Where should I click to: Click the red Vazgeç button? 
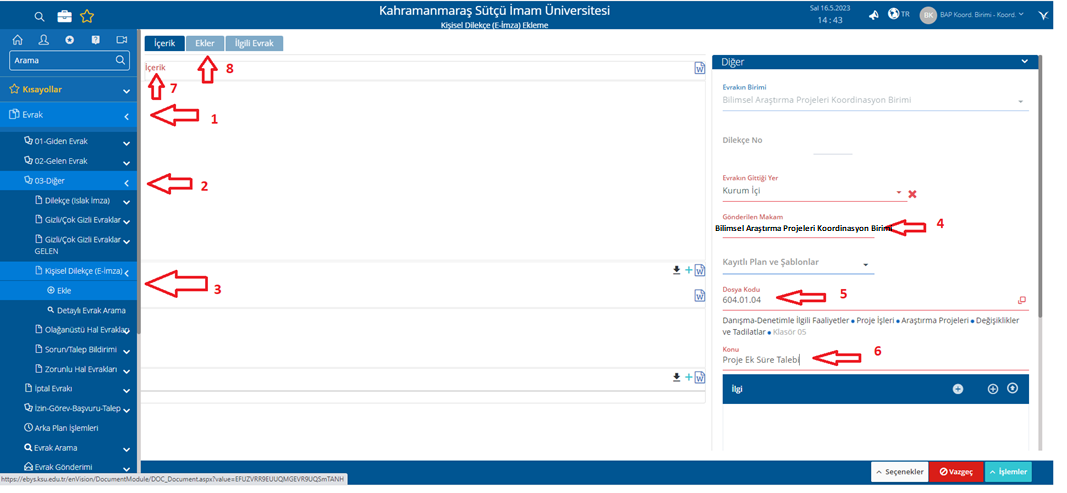(x=954, y=472)
